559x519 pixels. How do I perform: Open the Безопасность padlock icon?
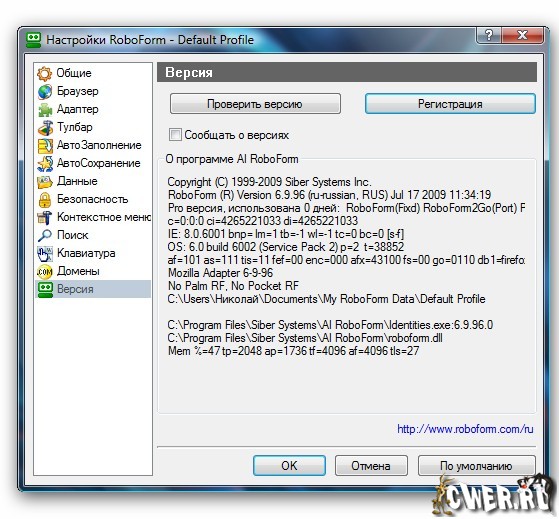(45, 200)
